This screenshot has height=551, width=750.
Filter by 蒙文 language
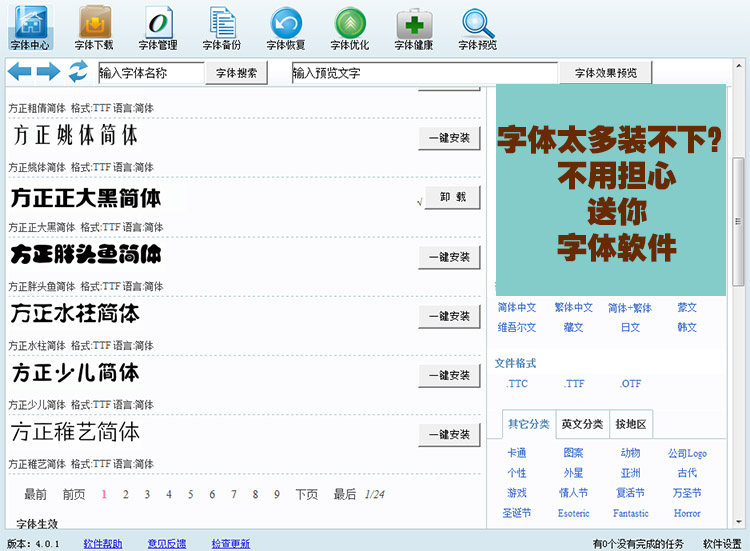tap(687, 308)
